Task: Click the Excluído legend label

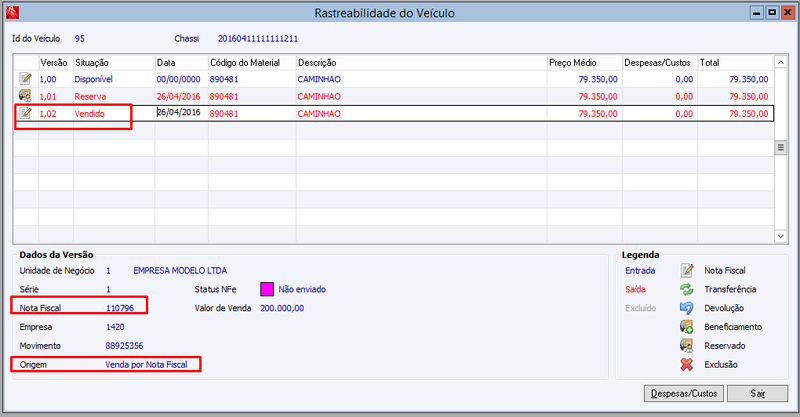Action: click(641, 308)
